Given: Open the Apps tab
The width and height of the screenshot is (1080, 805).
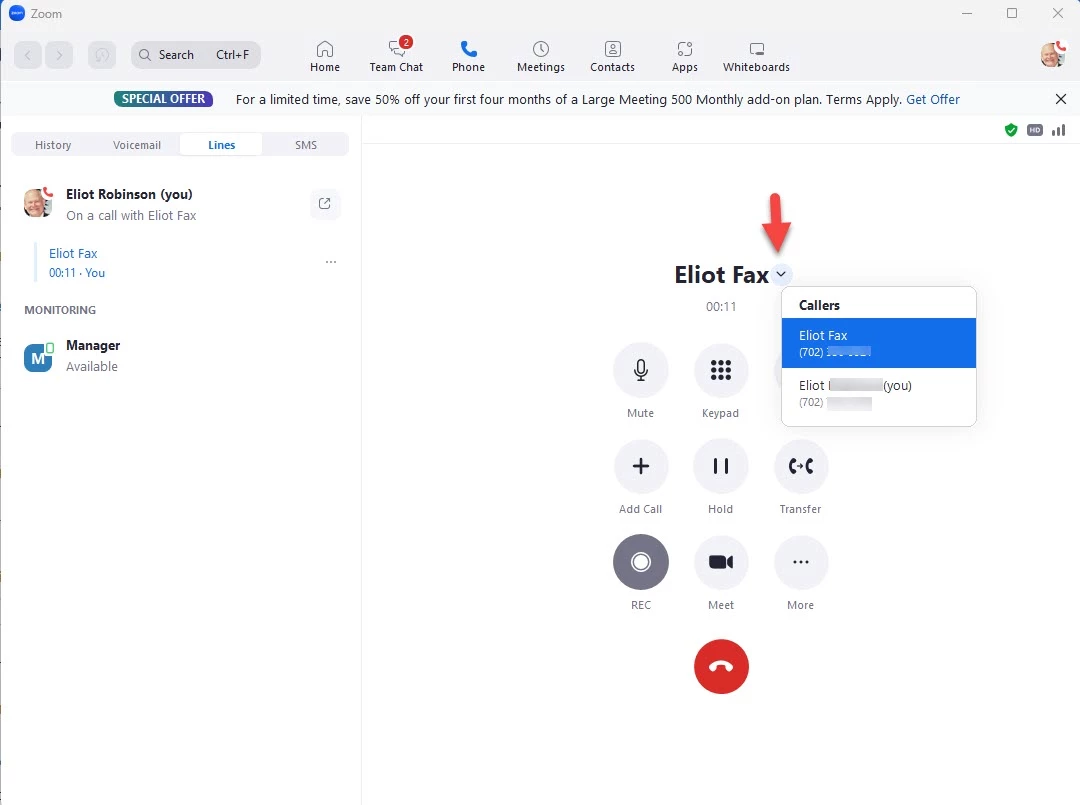Looking at the screenshot, I should (x=685, y=56).
